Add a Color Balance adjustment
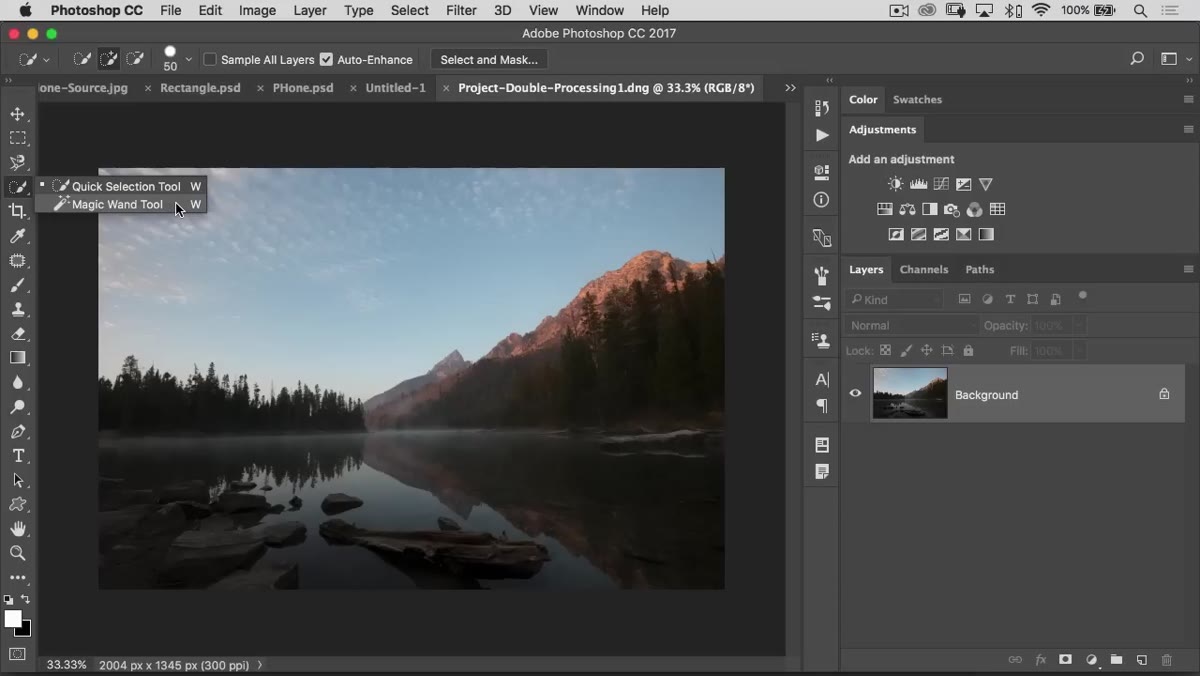 [x=907, y=209]
